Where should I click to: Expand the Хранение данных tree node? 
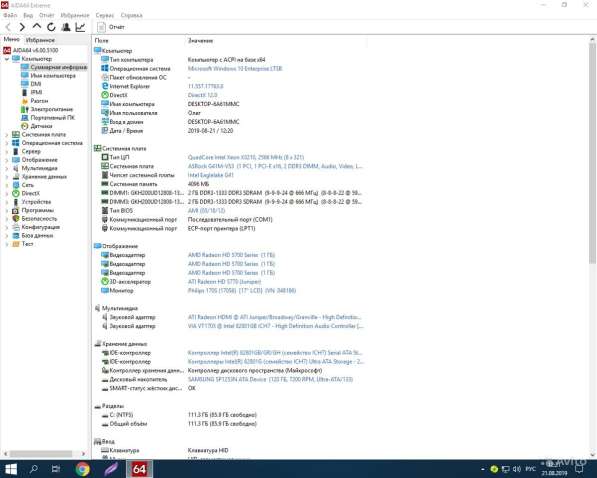6,176
